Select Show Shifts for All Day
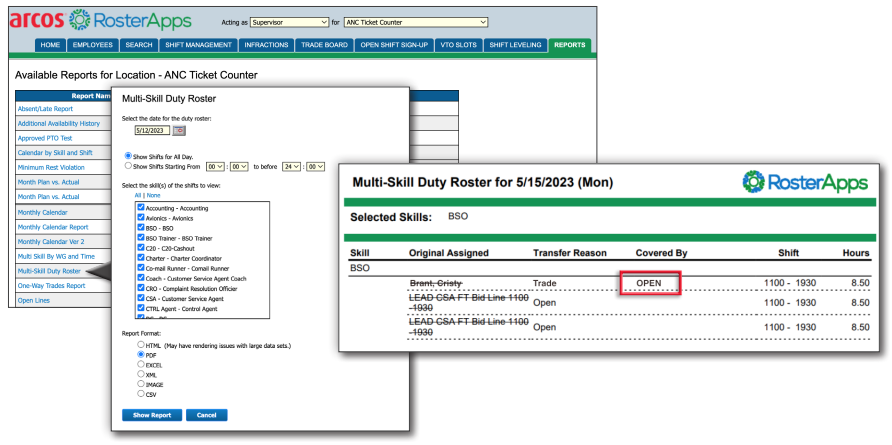Screen dimensions: 892x445 [x=127, y=155]
